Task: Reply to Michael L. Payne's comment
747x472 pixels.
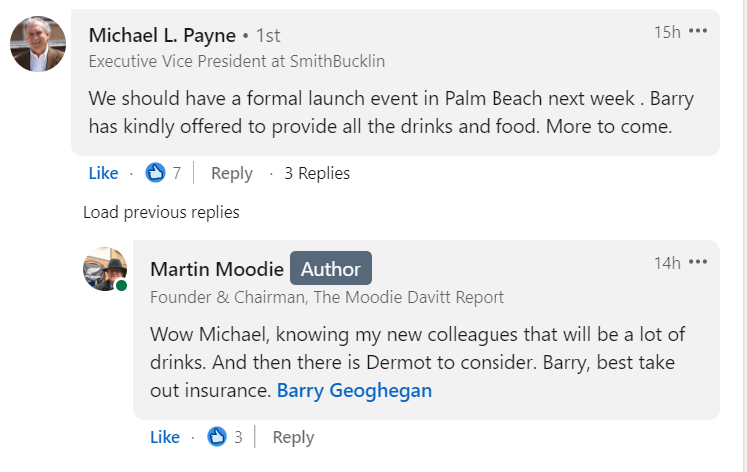Action: 232,173
